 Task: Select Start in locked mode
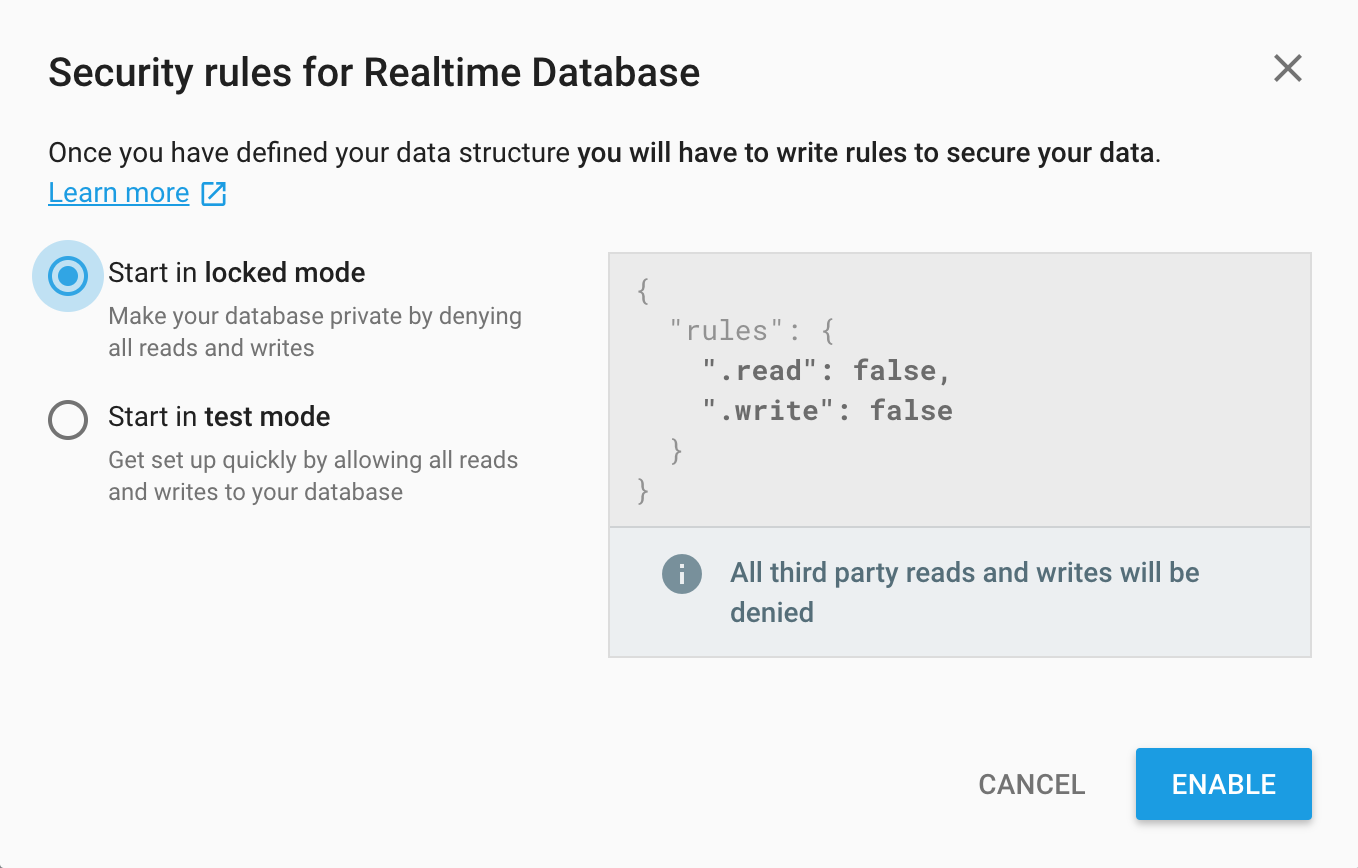[x=67, y=275]
